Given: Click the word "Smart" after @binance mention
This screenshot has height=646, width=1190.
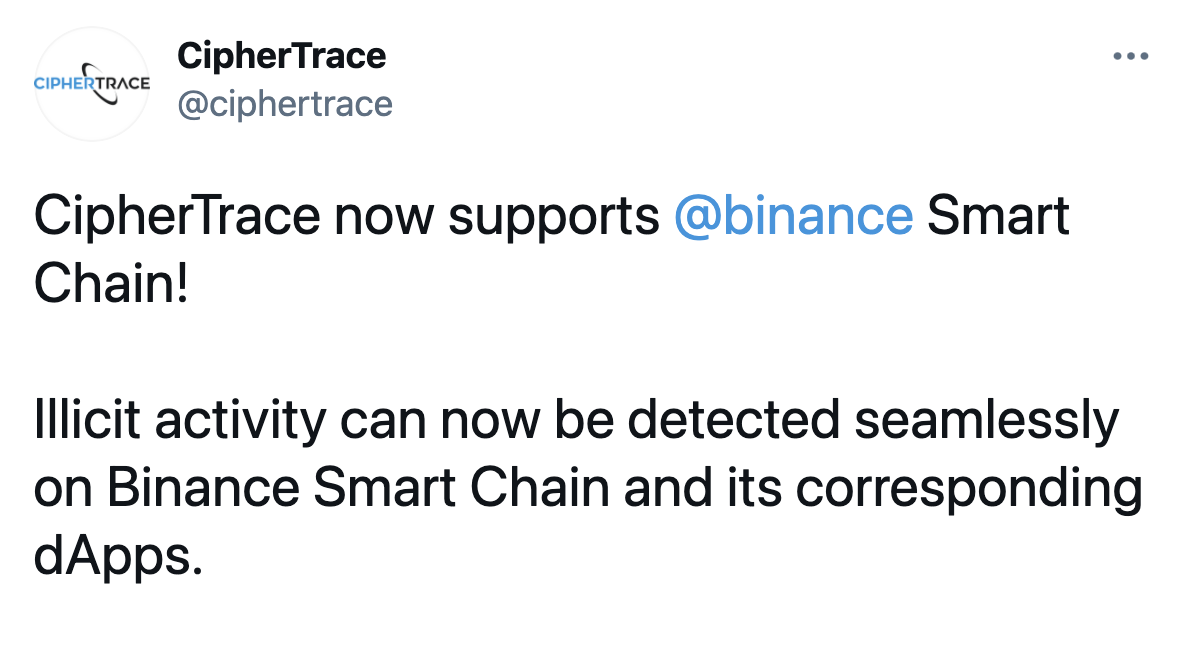Looking at the screenshot, I should [x=998, y=216].
